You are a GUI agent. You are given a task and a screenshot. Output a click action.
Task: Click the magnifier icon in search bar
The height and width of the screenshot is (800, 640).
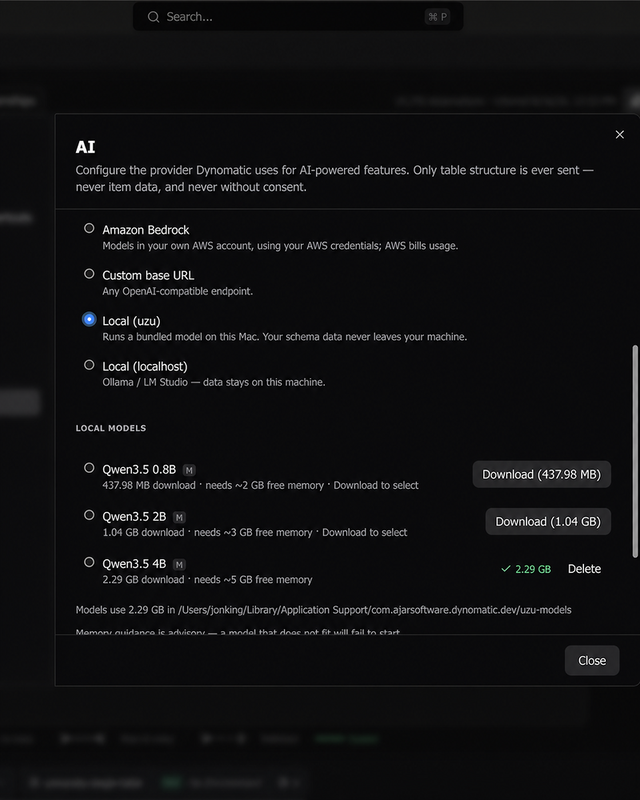153,17
